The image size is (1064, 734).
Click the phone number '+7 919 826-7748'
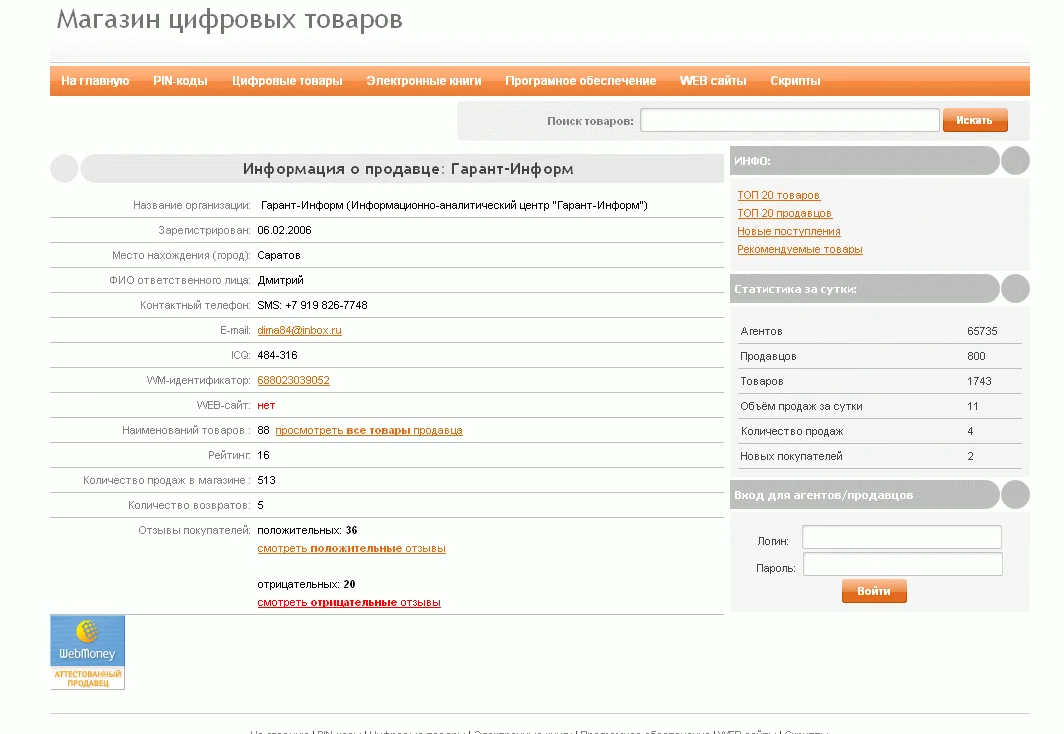pyautogui.click(x=326, y=305)
